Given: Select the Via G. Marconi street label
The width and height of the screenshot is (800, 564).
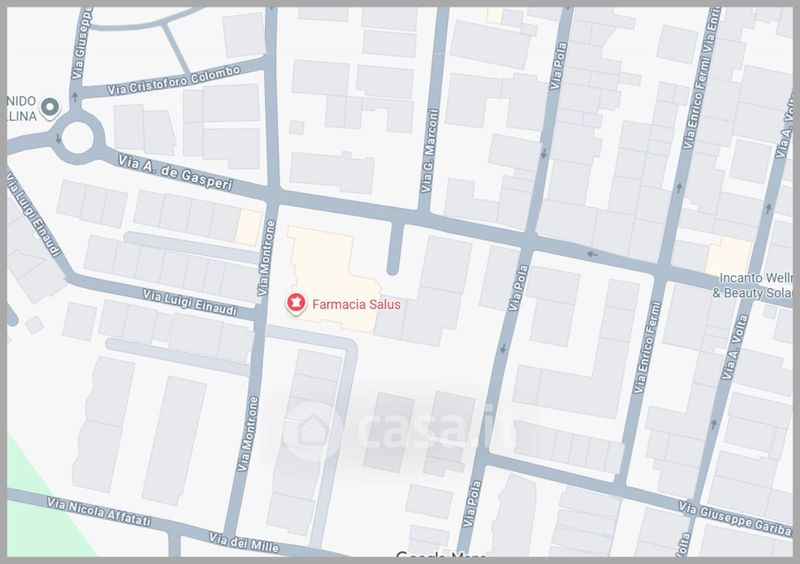Looking at the screenshot, I should point(431,151).
